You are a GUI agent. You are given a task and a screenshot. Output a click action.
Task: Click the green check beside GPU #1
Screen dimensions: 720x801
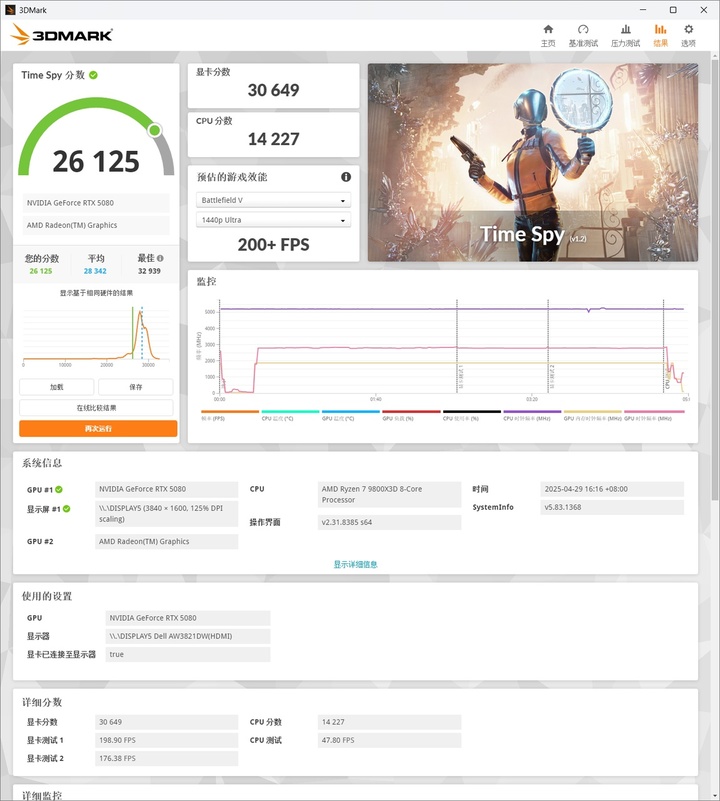point(59,489)
